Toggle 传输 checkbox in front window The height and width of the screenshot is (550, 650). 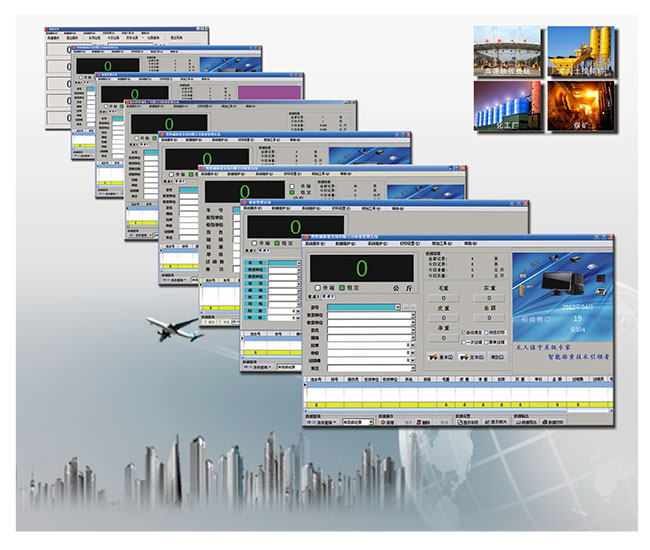click(x=318, y=287)
